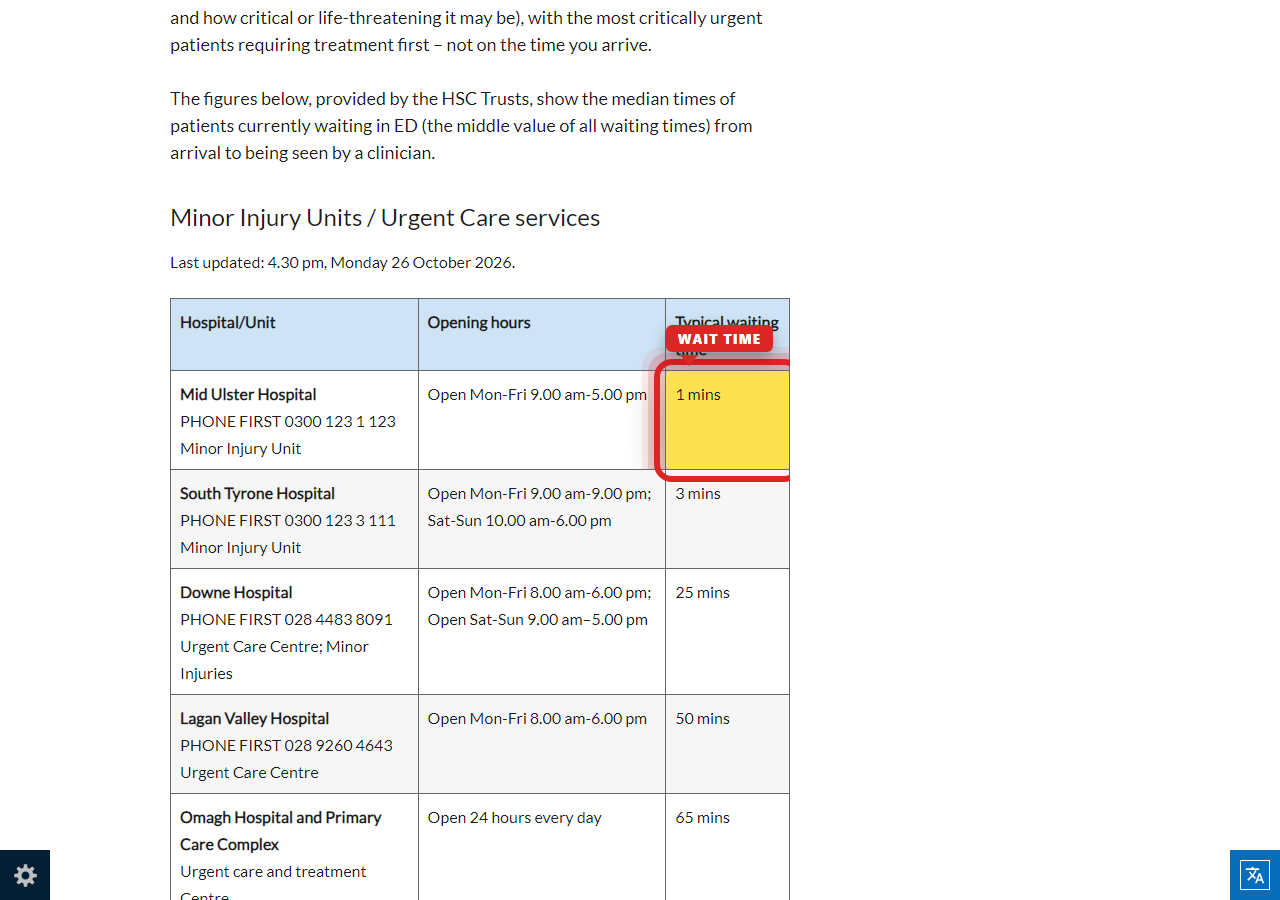Open the translate language icon
The image size is (1280, 900).
point(1255,875)
